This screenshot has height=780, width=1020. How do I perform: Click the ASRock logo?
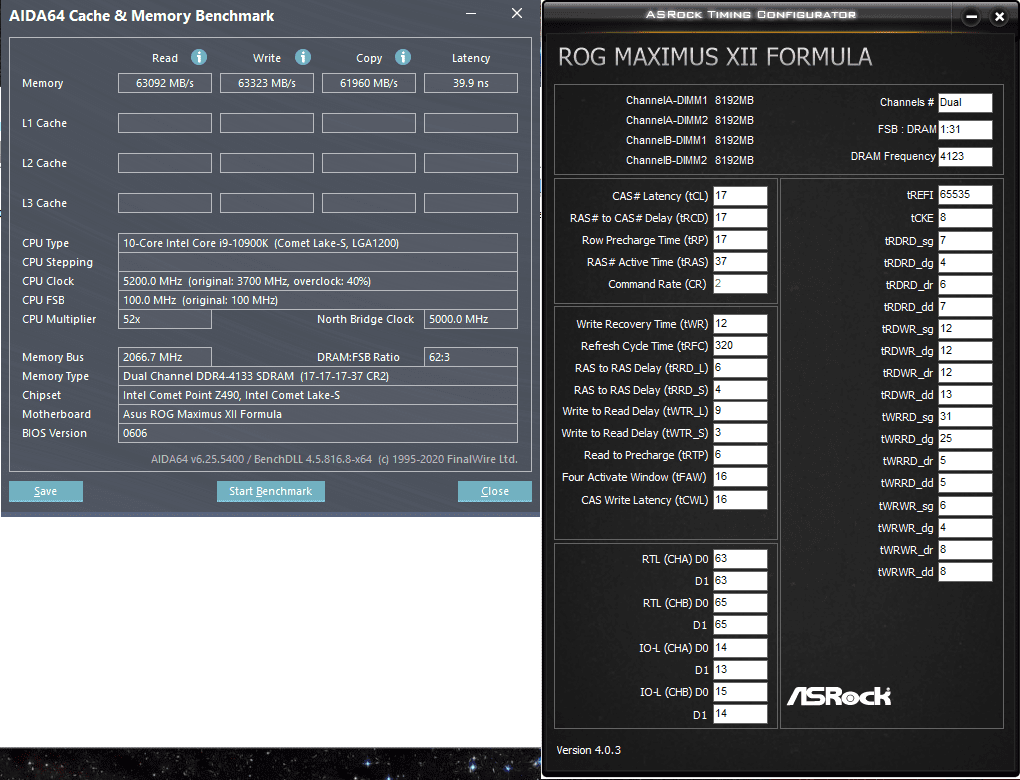click(839, 696)
